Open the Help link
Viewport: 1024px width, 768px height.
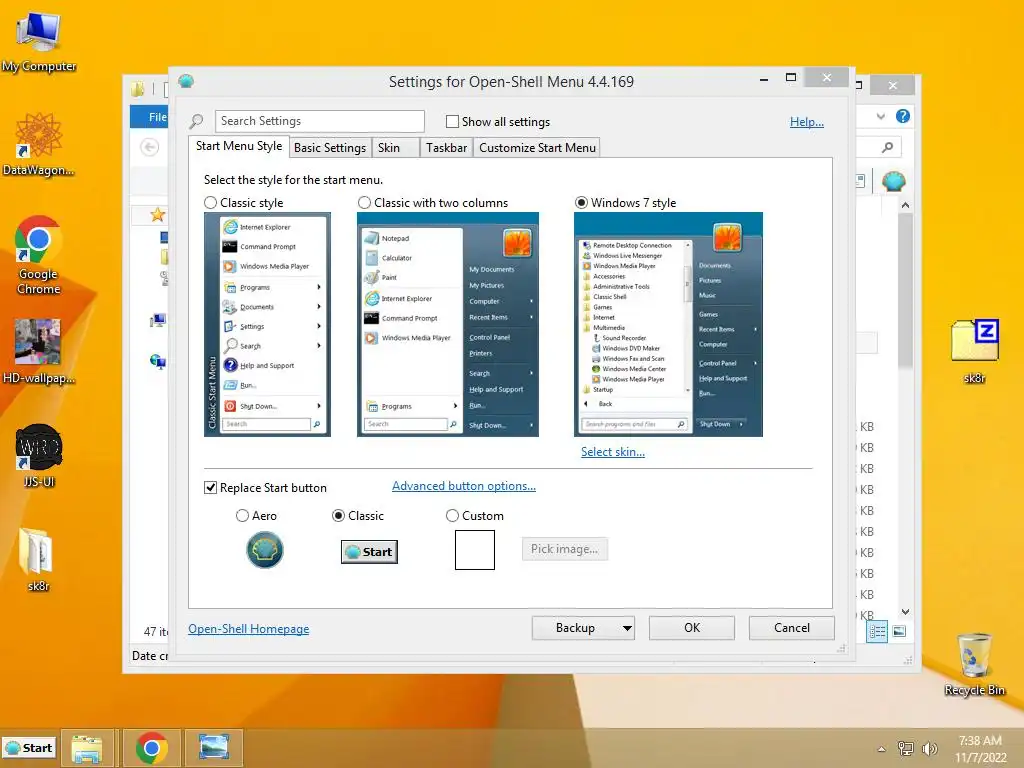tap(807, 121)
